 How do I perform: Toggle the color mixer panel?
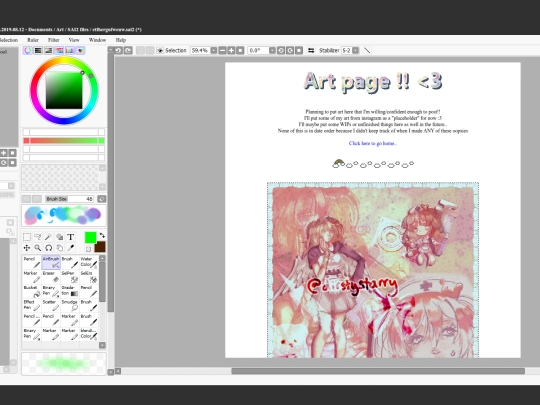pyautogui.click(x=59, y=50)
